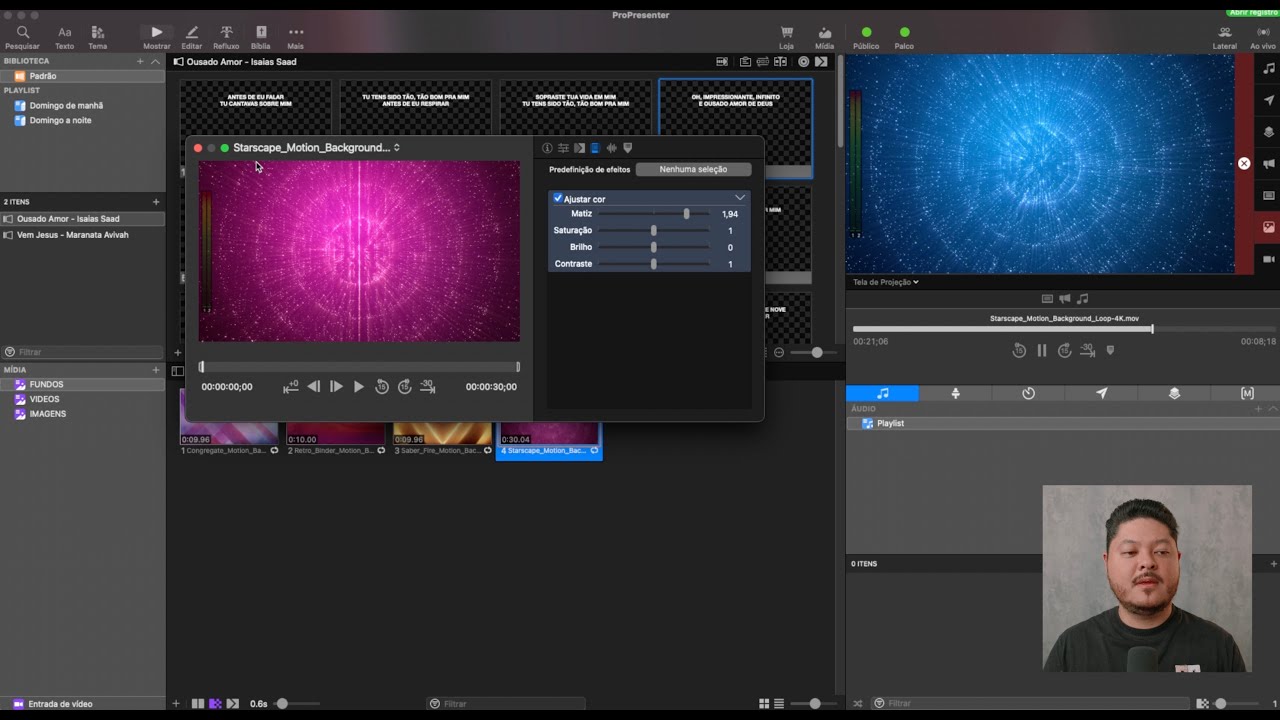Collapse the Biblioteca section
The image size is (1280, 720).
click(155, 61)
